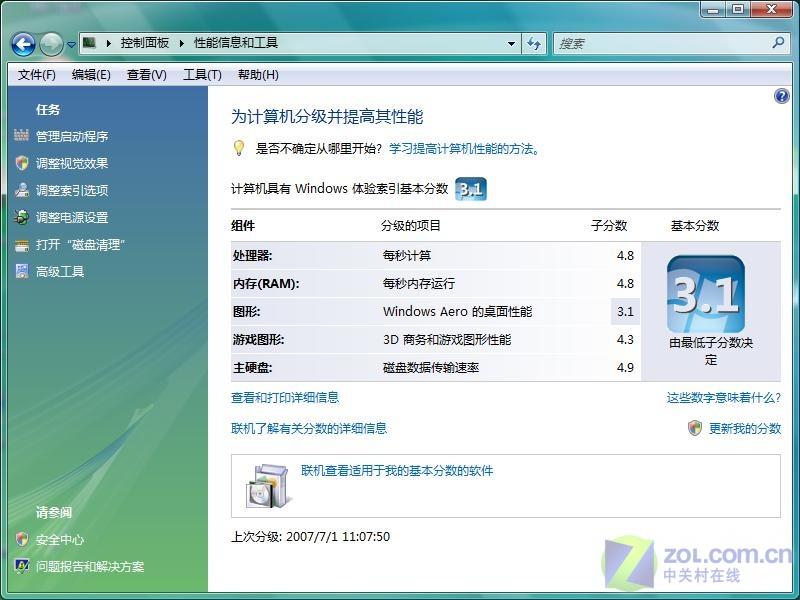Click the shield icon beside 调整视觉效果
This screenshot has height=600, width=800.
tap(21, 163)
